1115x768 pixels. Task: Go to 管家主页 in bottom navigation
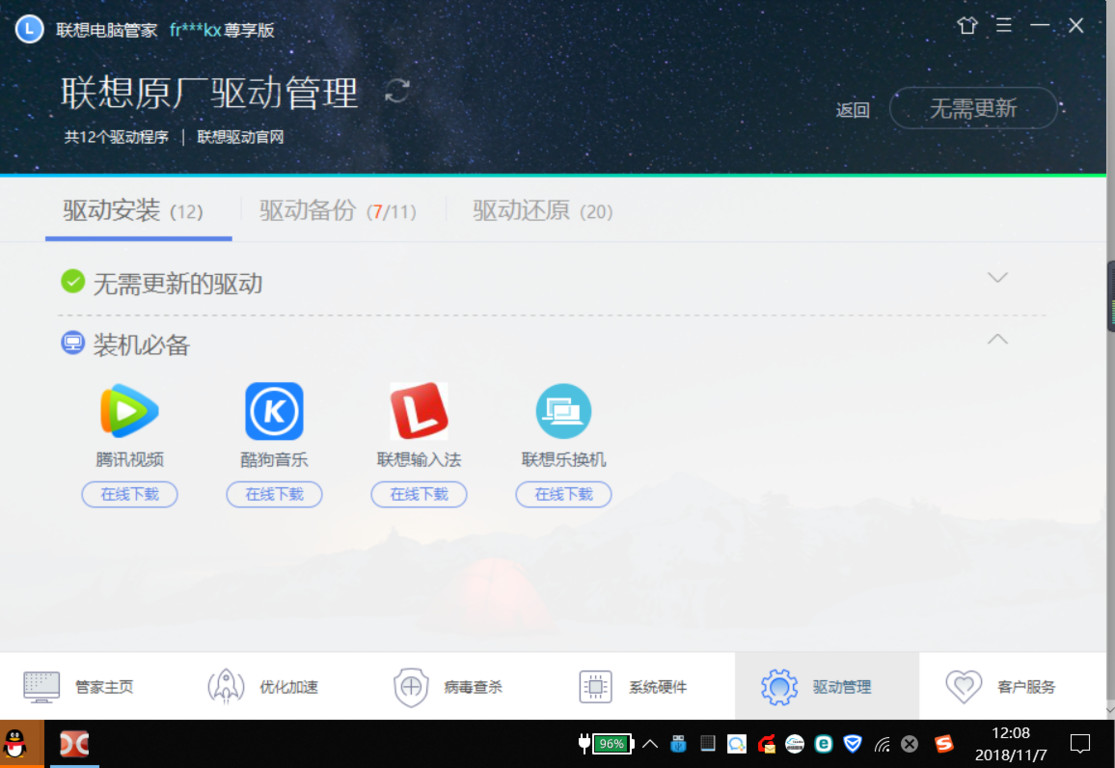pos(80,687)
